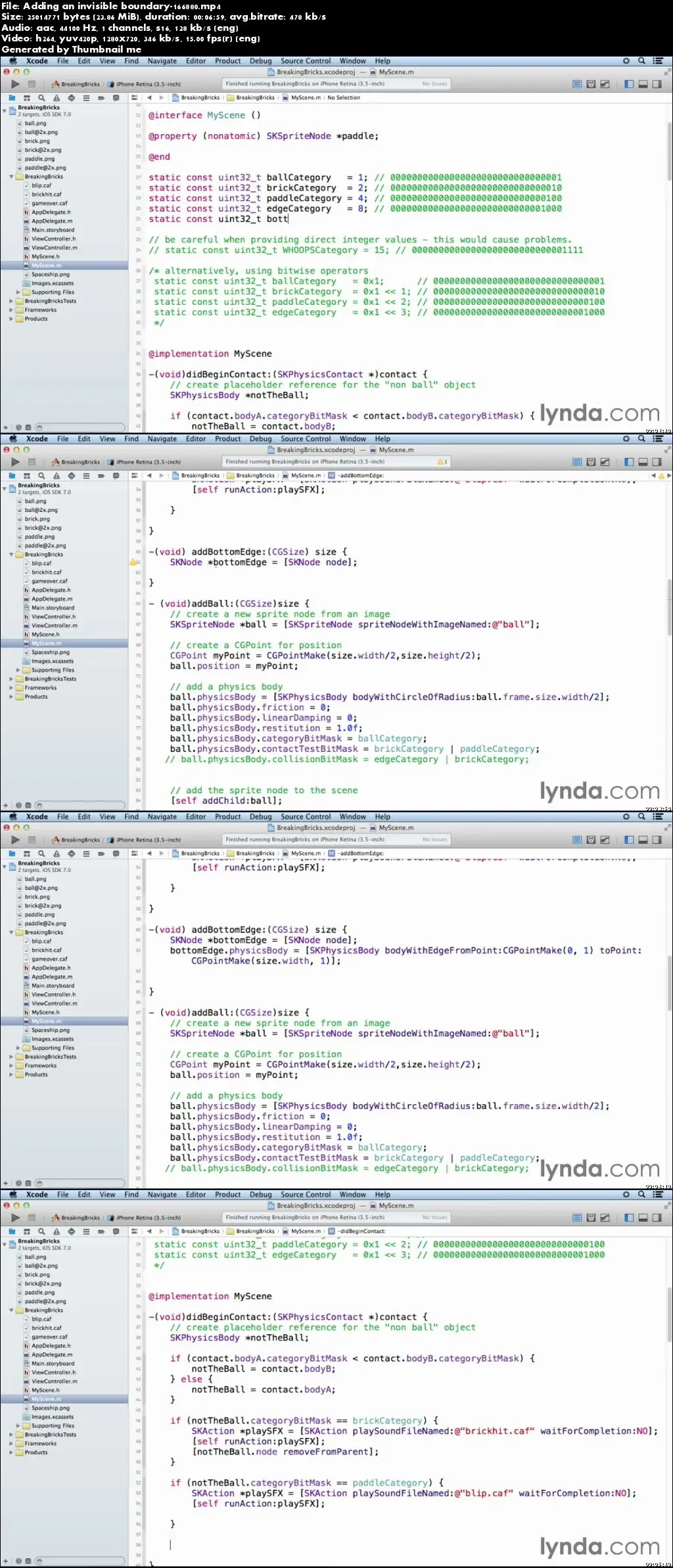Show the debug area in the third frame
The image size is (673, 1568).
tap(643, 840)
